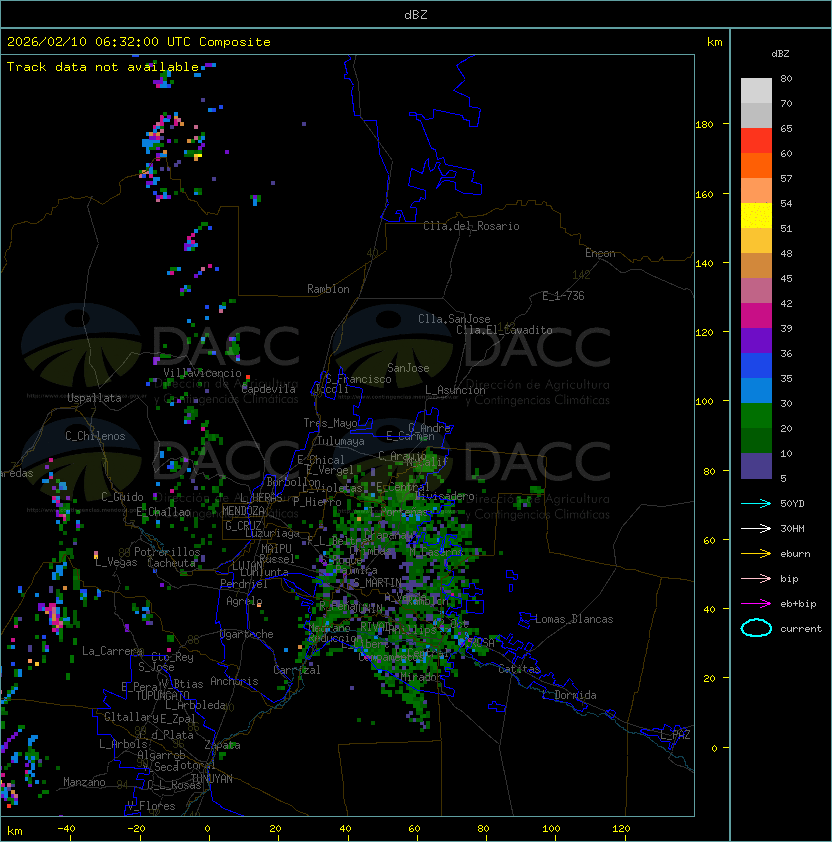
Task: Click the cyan 50YD arrow legend icon
Action: [756, 503]
